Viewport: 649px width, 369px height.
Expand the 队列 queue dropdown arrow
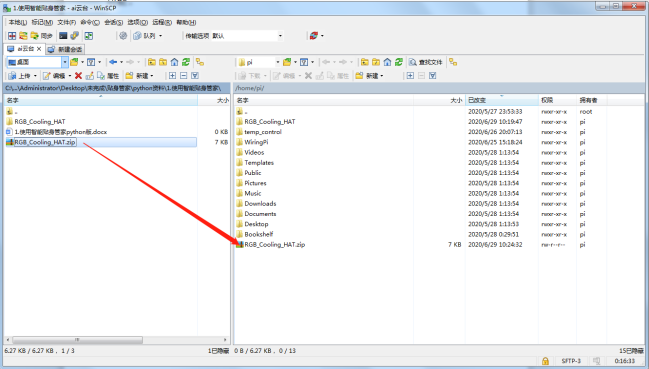click(161, 36)
